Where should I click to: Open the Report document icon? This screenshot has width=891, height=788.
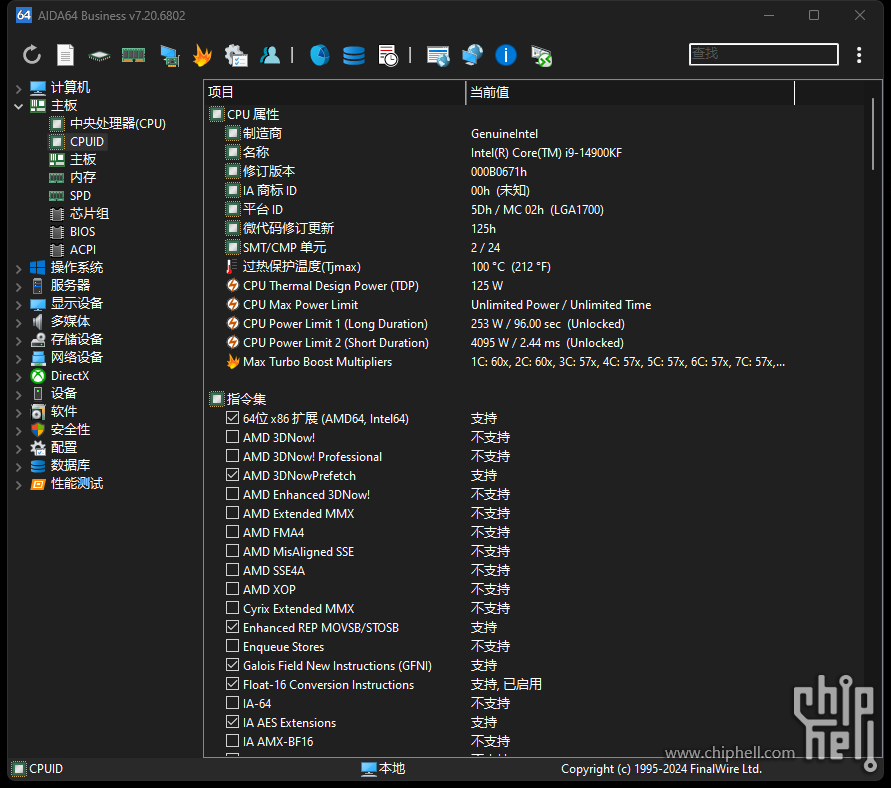pyautogui.click(x=65, y=55)
